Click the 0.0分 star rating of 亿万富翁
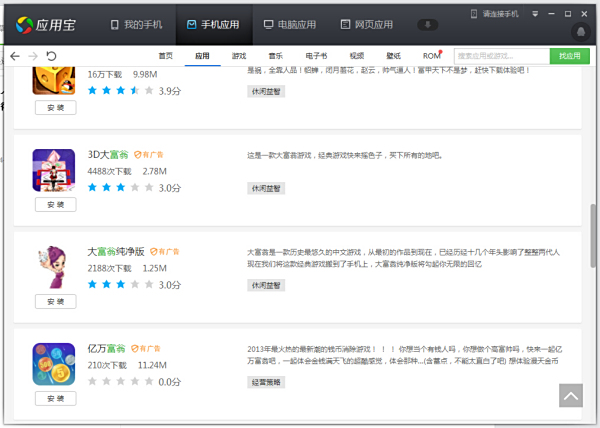The height and width of the screenshot is (428, 600). 134,382
